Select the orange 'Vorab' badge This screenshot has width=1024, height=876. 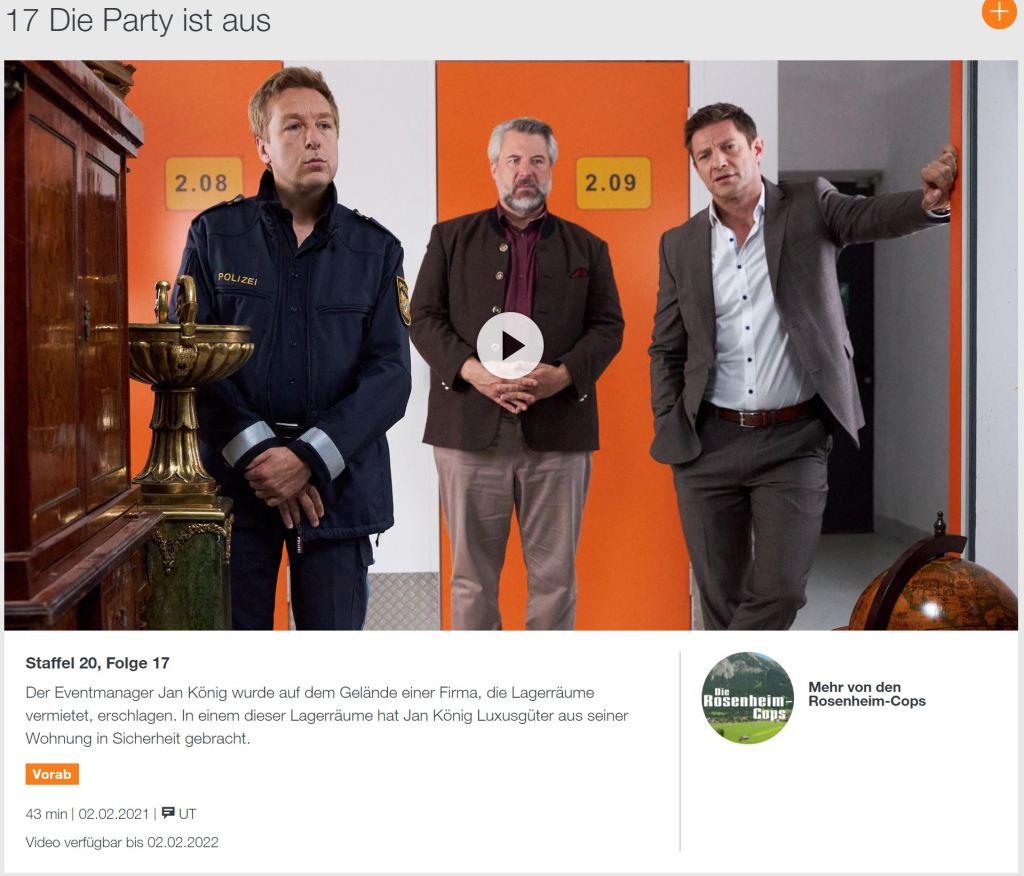(52, 774)
